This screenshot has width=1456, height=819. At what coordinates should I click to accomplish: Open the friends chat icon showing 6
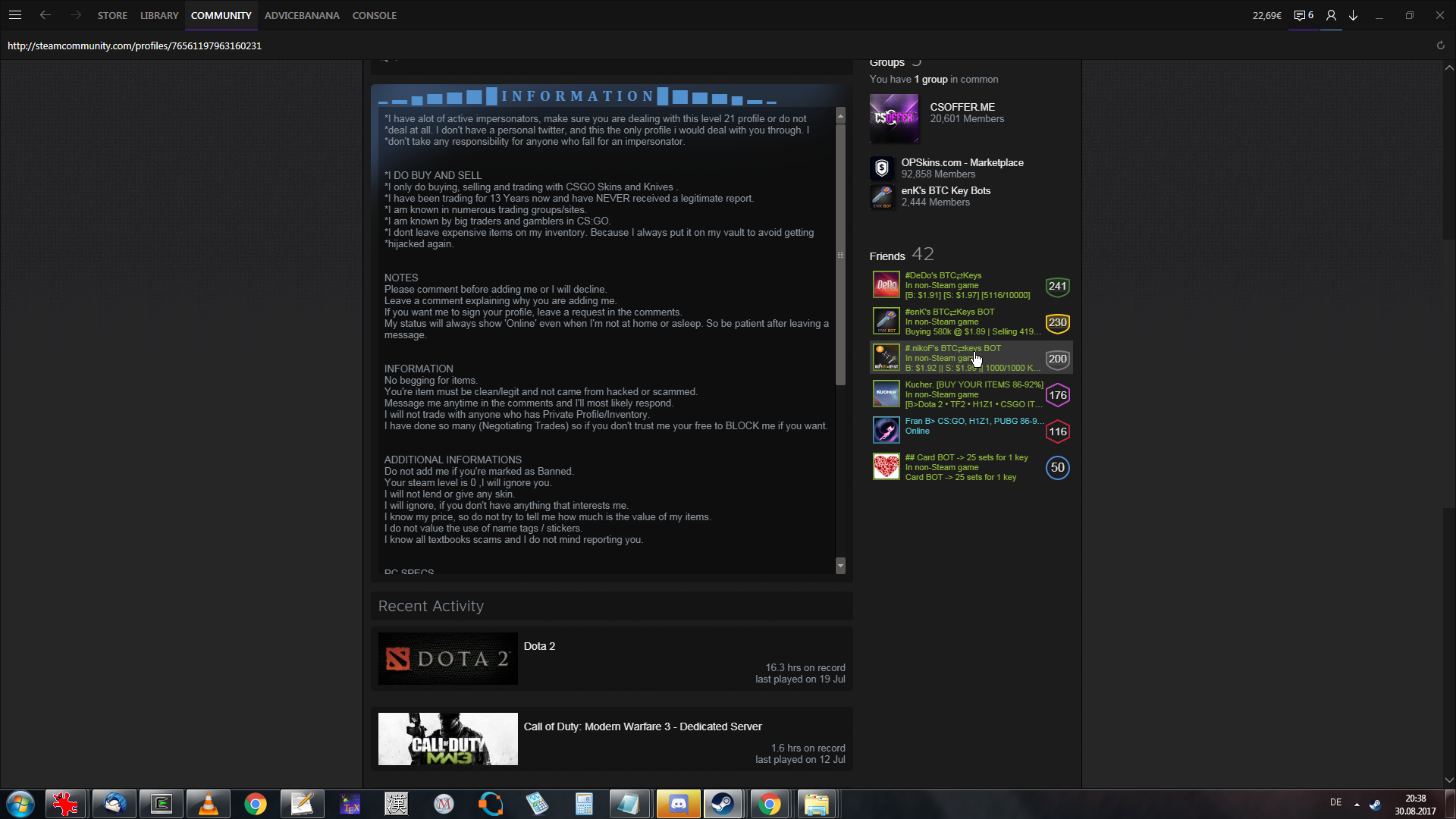coord(1303,15)
